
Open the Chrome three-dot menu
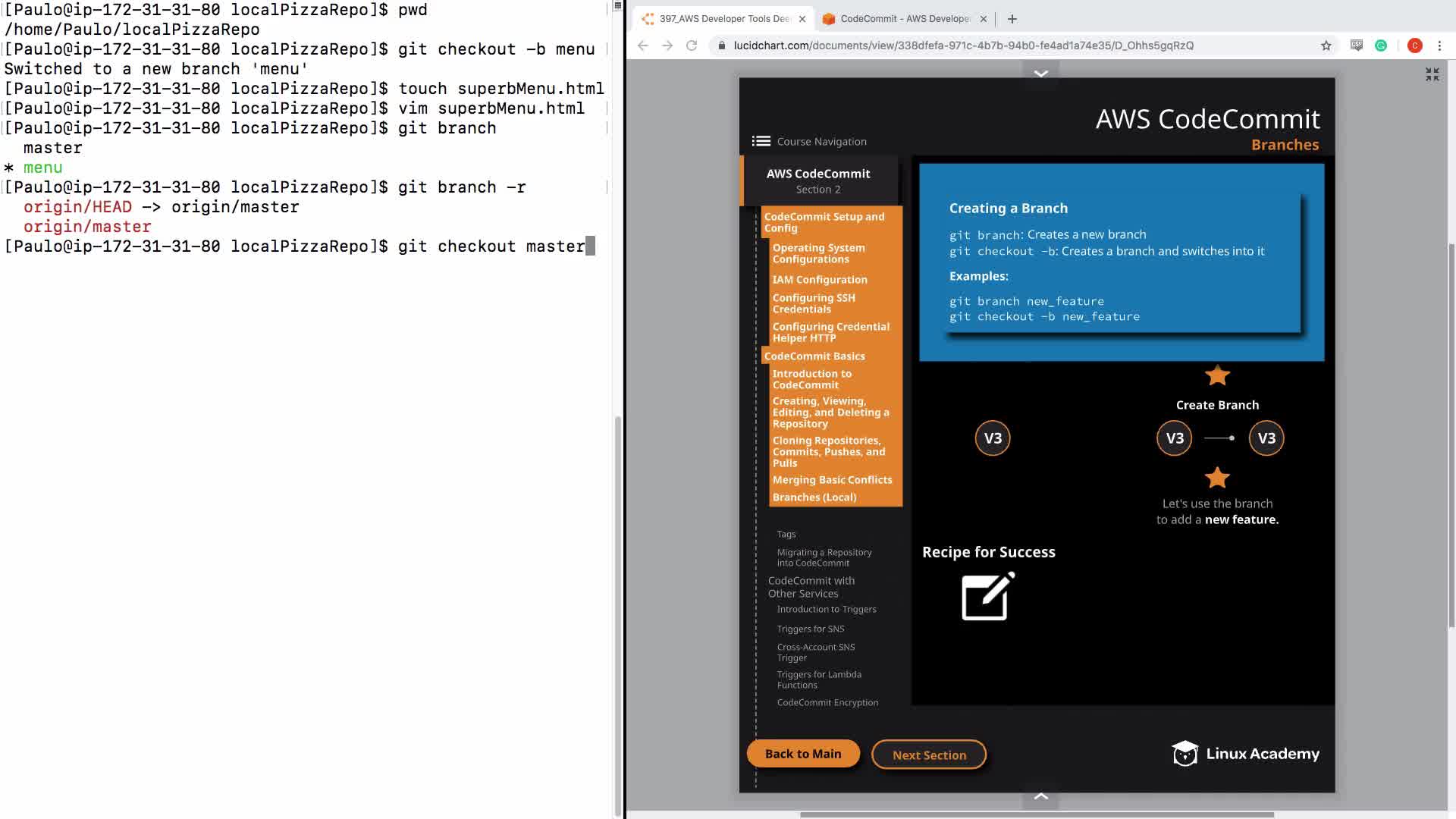point(1439,45)
